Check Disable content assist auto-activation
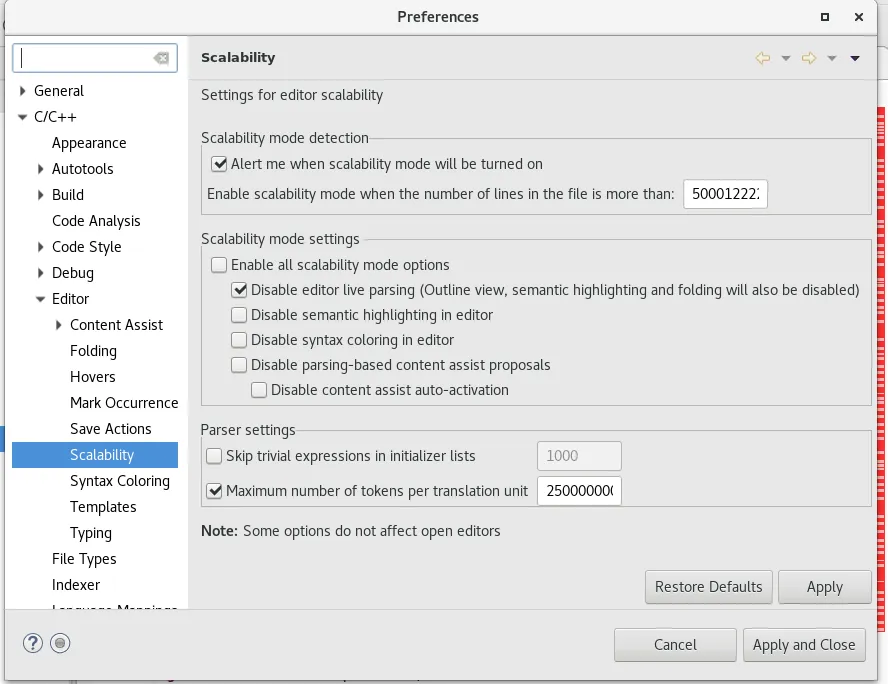The height and width of the screenshot is (684, 888). point(259,390)
